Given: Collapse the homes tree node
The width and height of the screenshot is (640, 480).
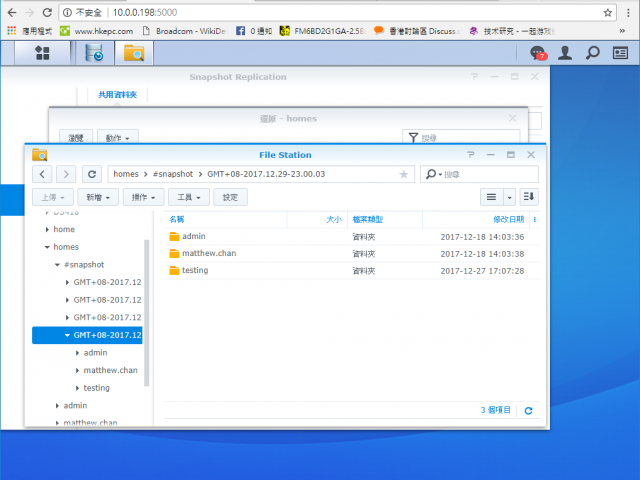Looking at the screenshot, I should 47,247.
